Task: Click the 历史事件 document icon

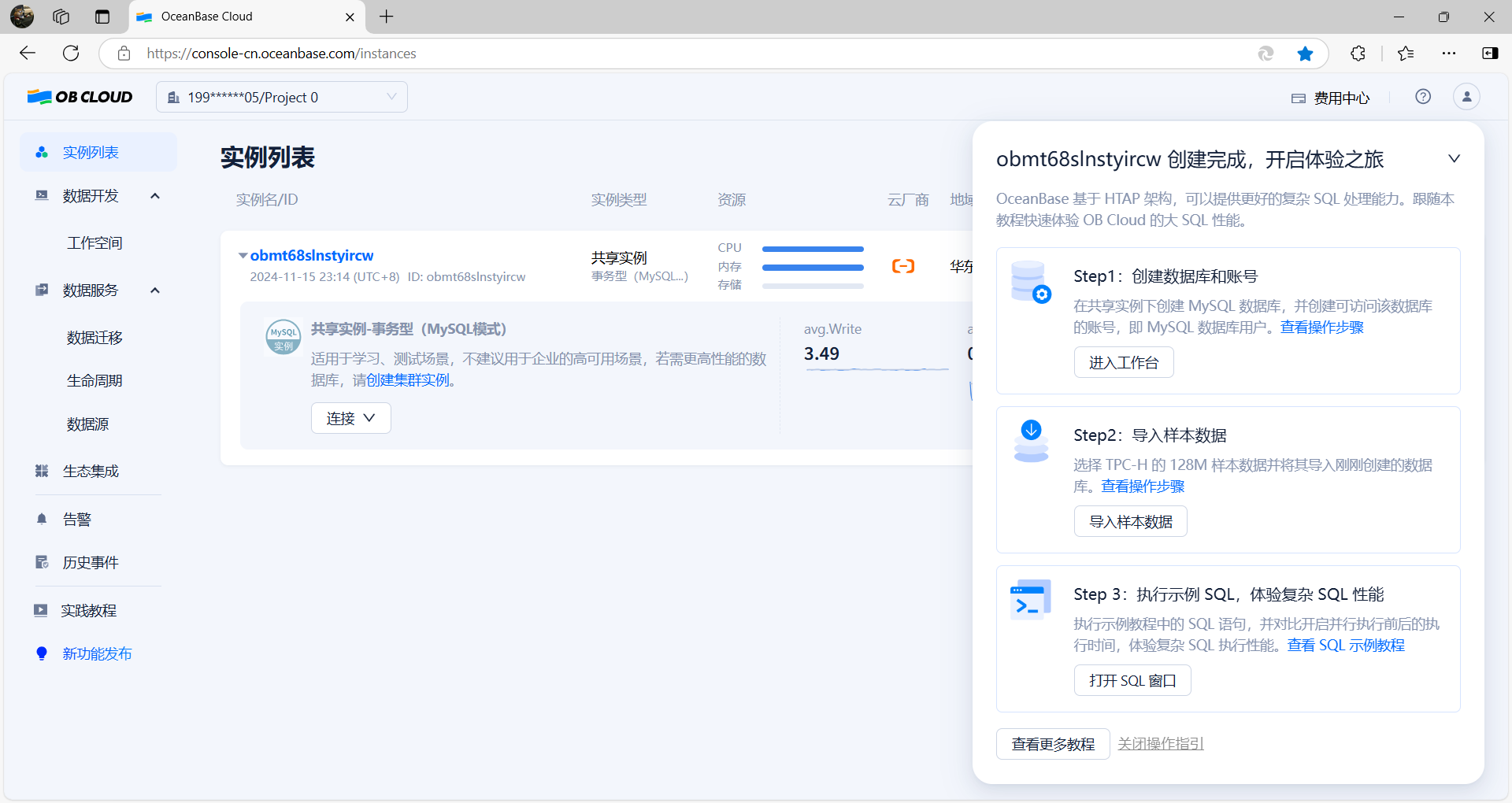Action: point(42,562)
